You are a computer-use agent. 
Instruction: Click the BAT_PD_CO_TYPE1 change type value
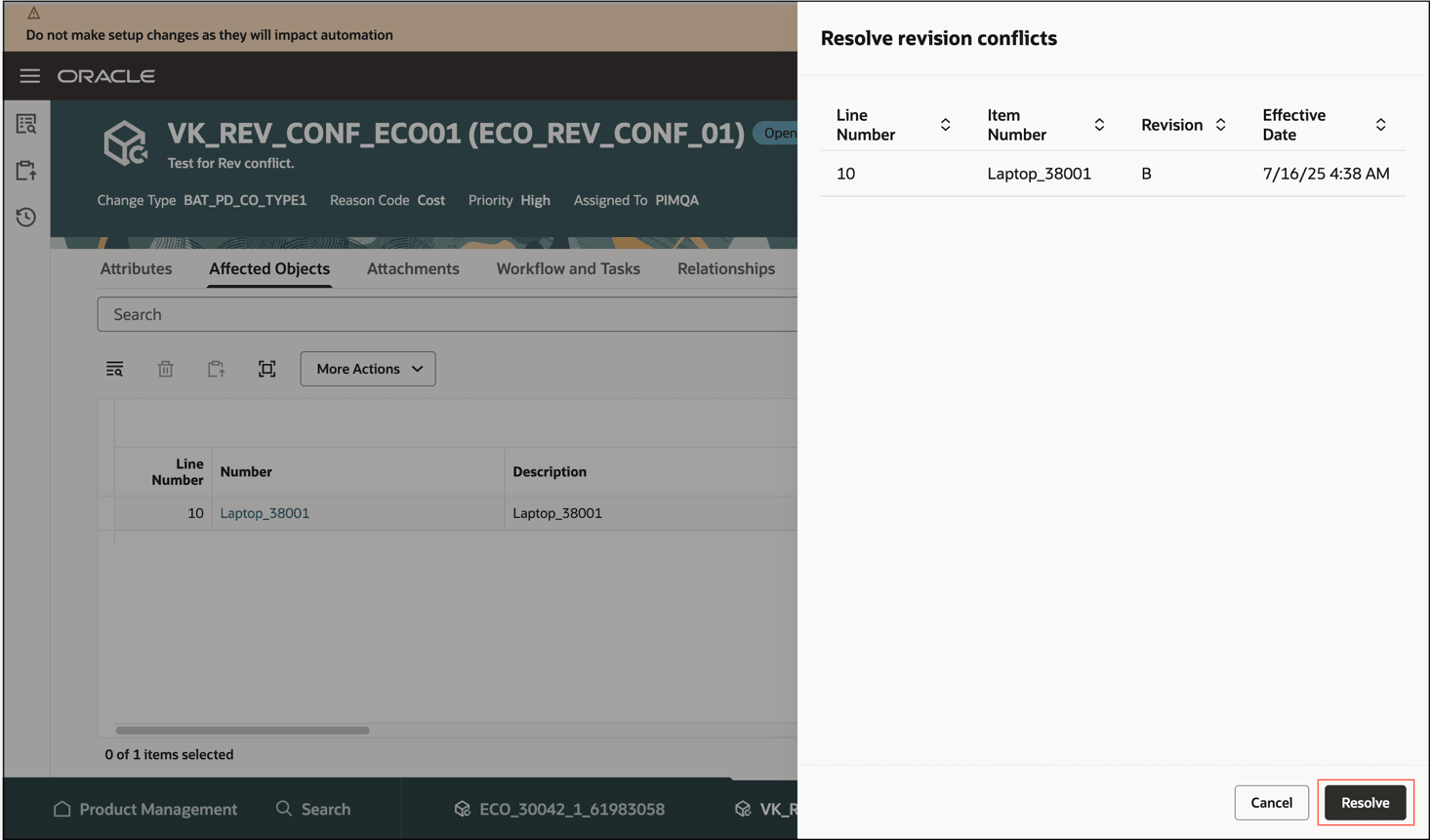click(245, 200)
